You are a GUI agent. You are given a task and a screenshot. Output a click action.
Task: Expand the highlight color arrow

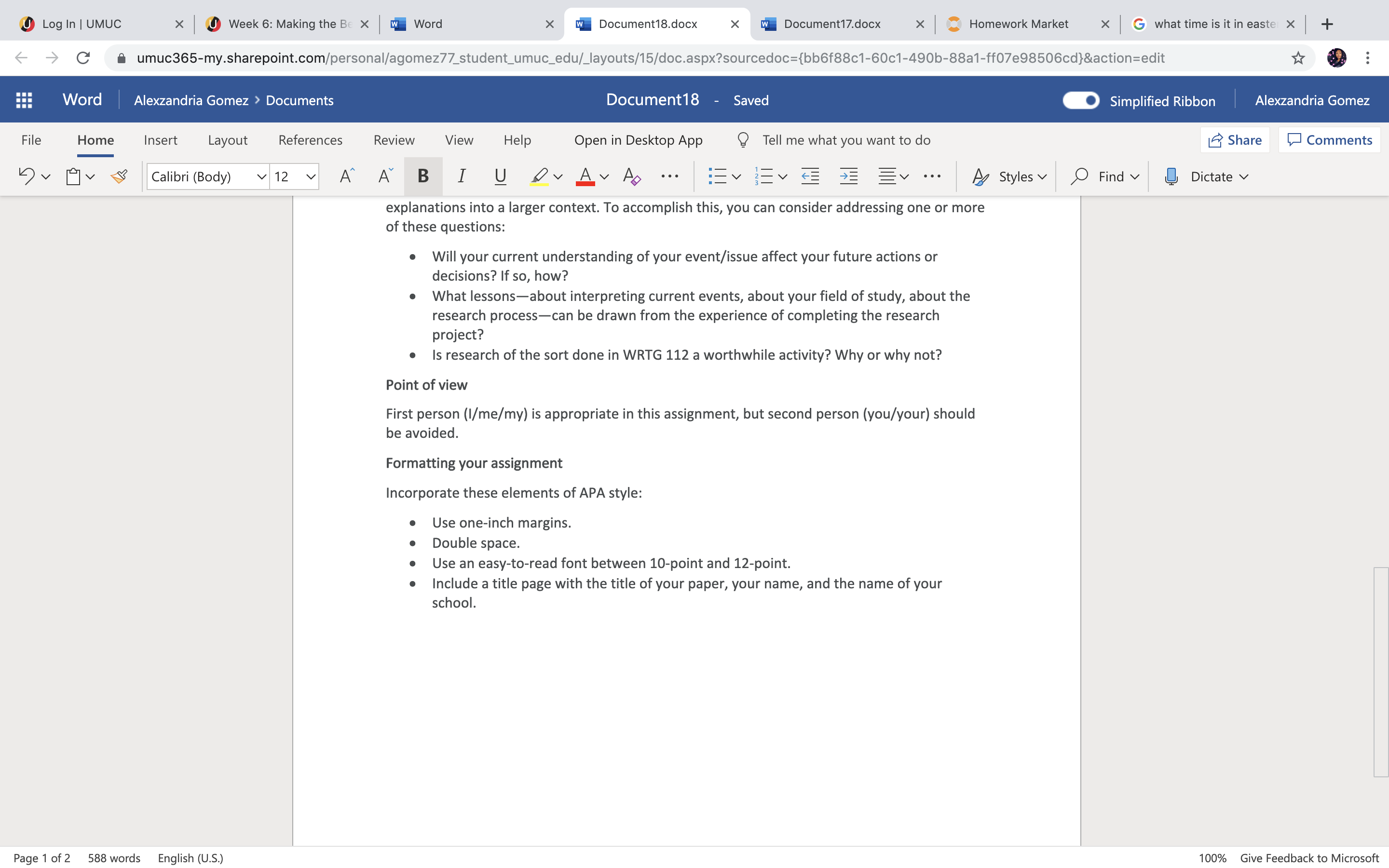(x=558, y=177)
